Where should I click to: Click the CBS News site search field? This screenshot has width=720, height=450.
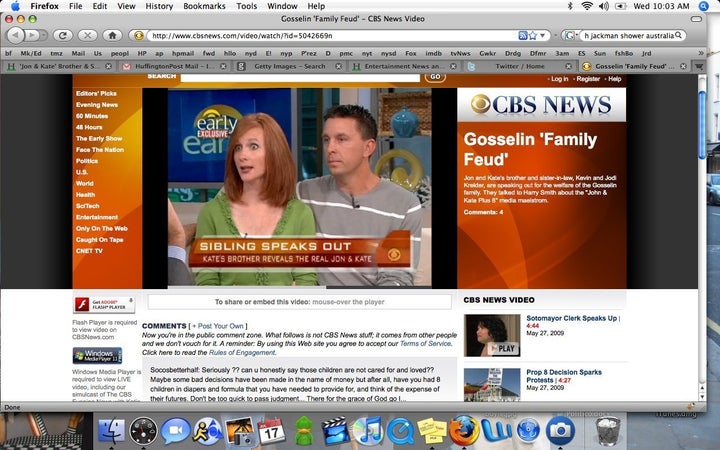300,78
